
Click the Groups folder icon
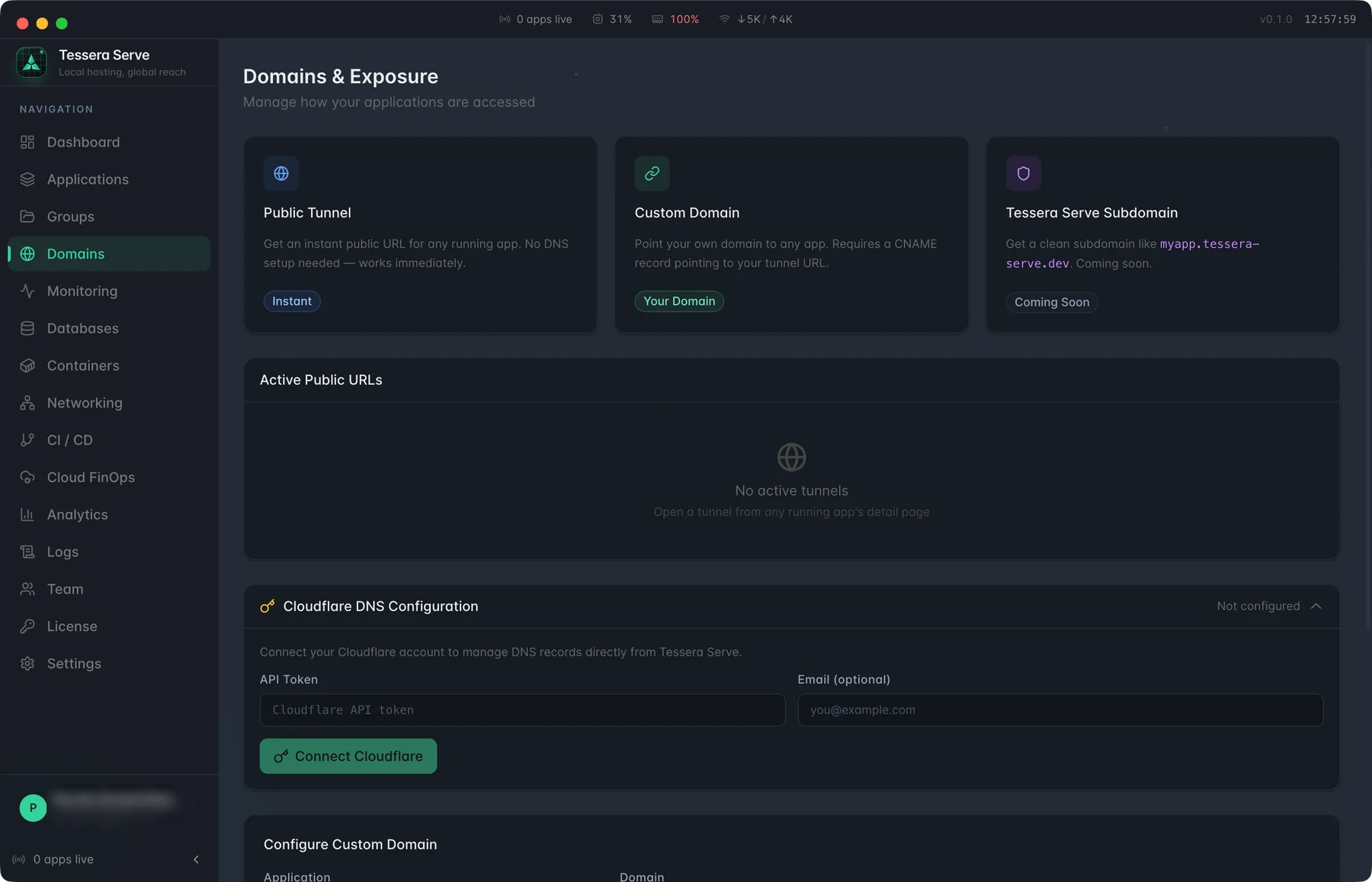(27, 216)
